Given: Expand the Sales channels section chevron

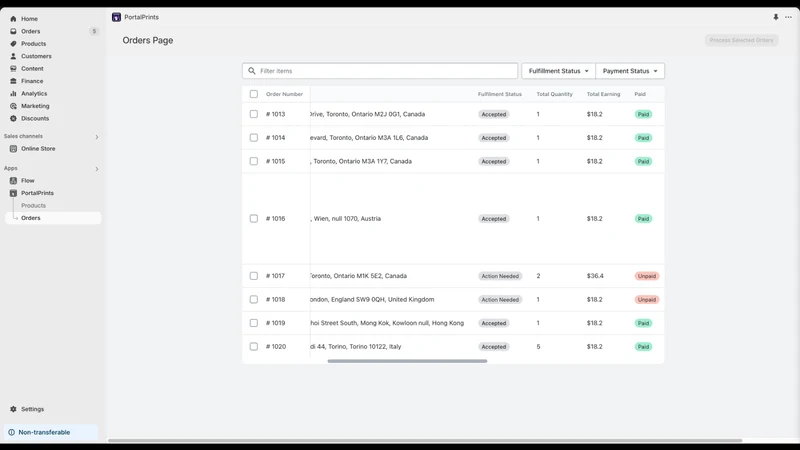Looking at the screenshot, I should click(x=96, y=137).
